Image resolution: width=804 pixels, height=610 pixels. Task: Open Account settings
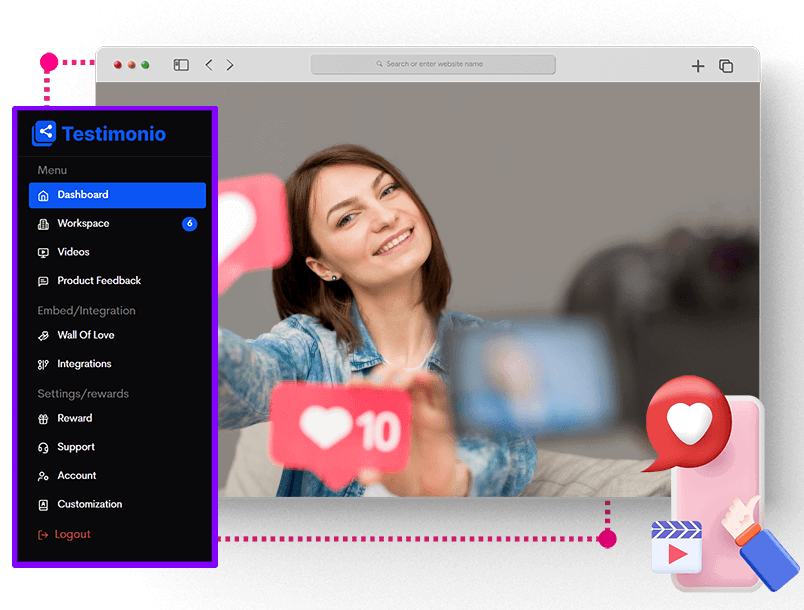[x=76, y=476]
